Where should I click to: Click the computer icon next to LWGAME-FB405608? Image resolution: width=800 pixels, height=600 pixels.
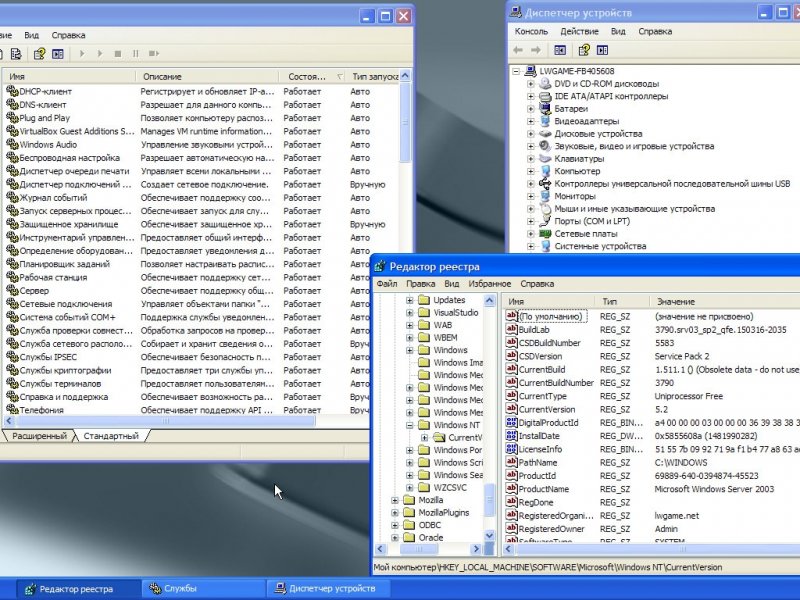tap(531, 71)
